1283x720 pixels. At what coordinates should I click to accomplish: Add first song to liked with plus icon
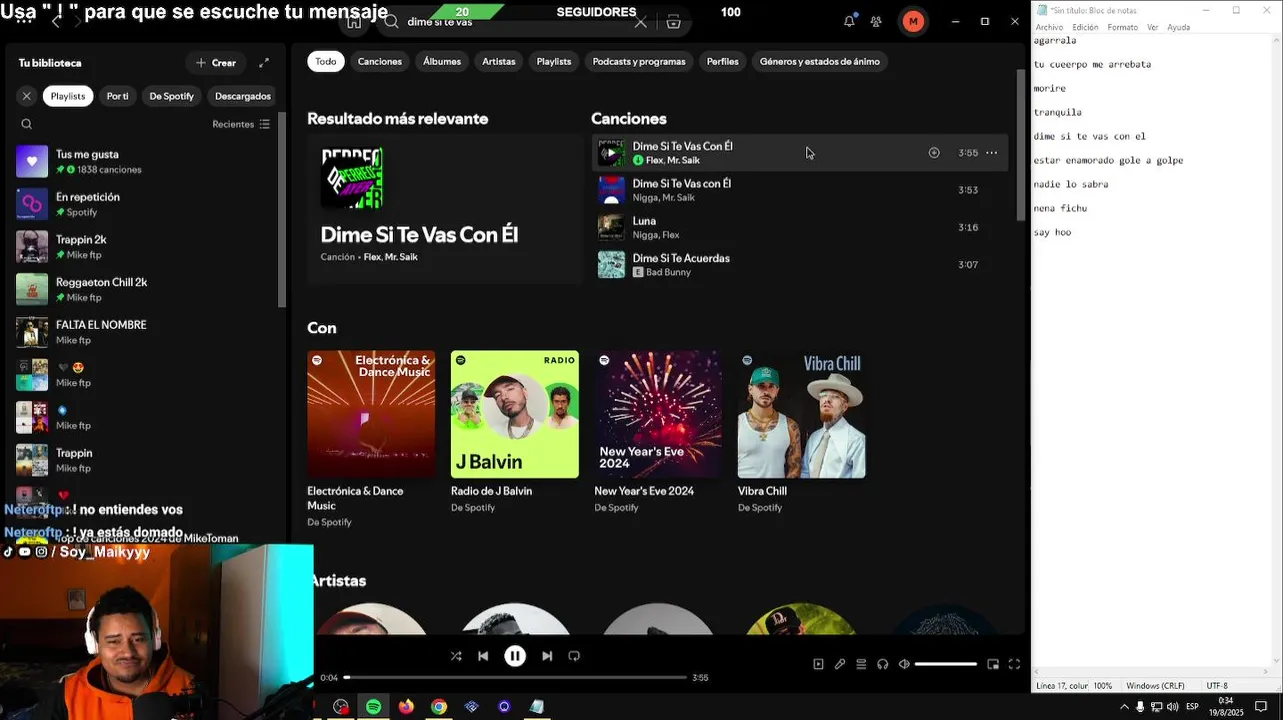click(934, 153)
